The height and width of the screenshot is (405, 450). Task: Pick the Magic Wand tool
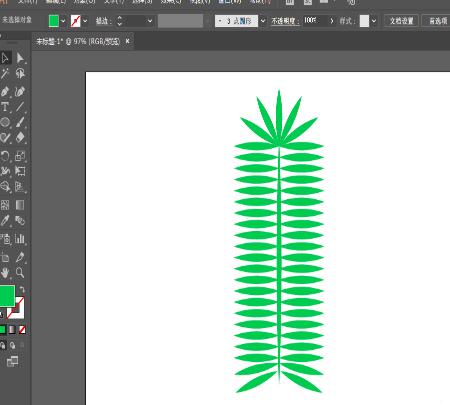(5, 73)
